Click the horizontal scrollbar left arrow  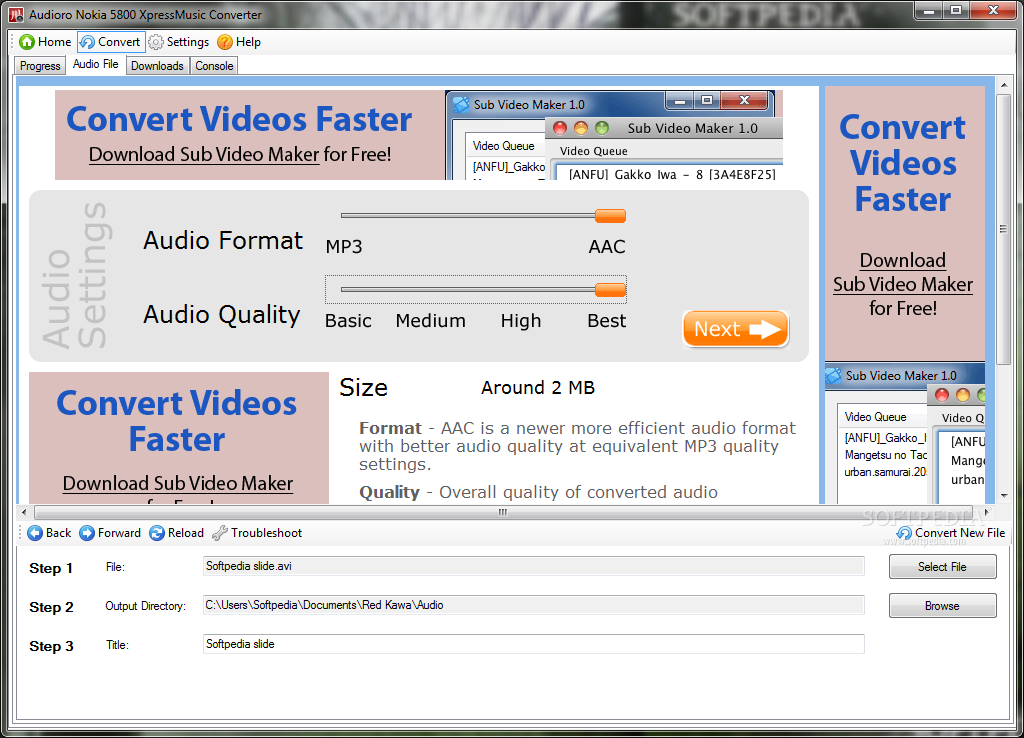(24, 512)
